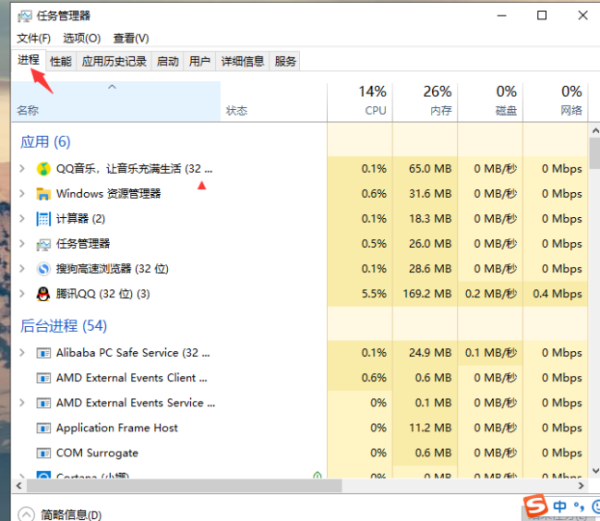
Task: Close the Task Manager window
Action: pyautogui.click(x=583, y=16)
